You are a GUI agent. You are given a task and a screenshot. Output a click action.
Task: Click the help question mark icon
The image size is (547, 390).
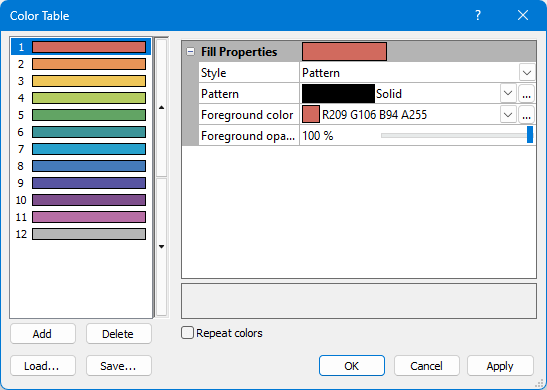(478, 15)
